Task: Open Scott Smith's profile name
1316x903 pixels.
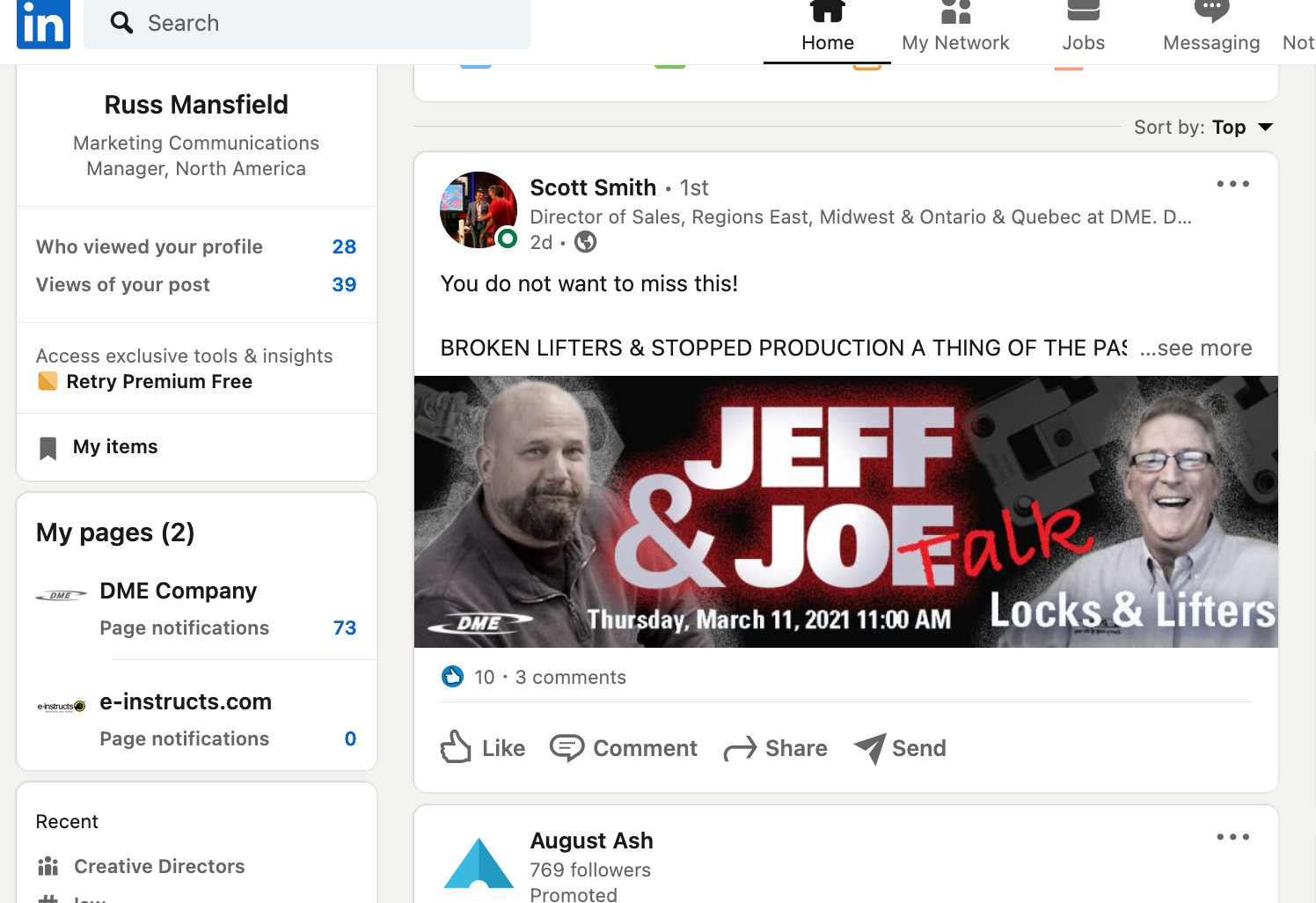Action: [593, 187]
